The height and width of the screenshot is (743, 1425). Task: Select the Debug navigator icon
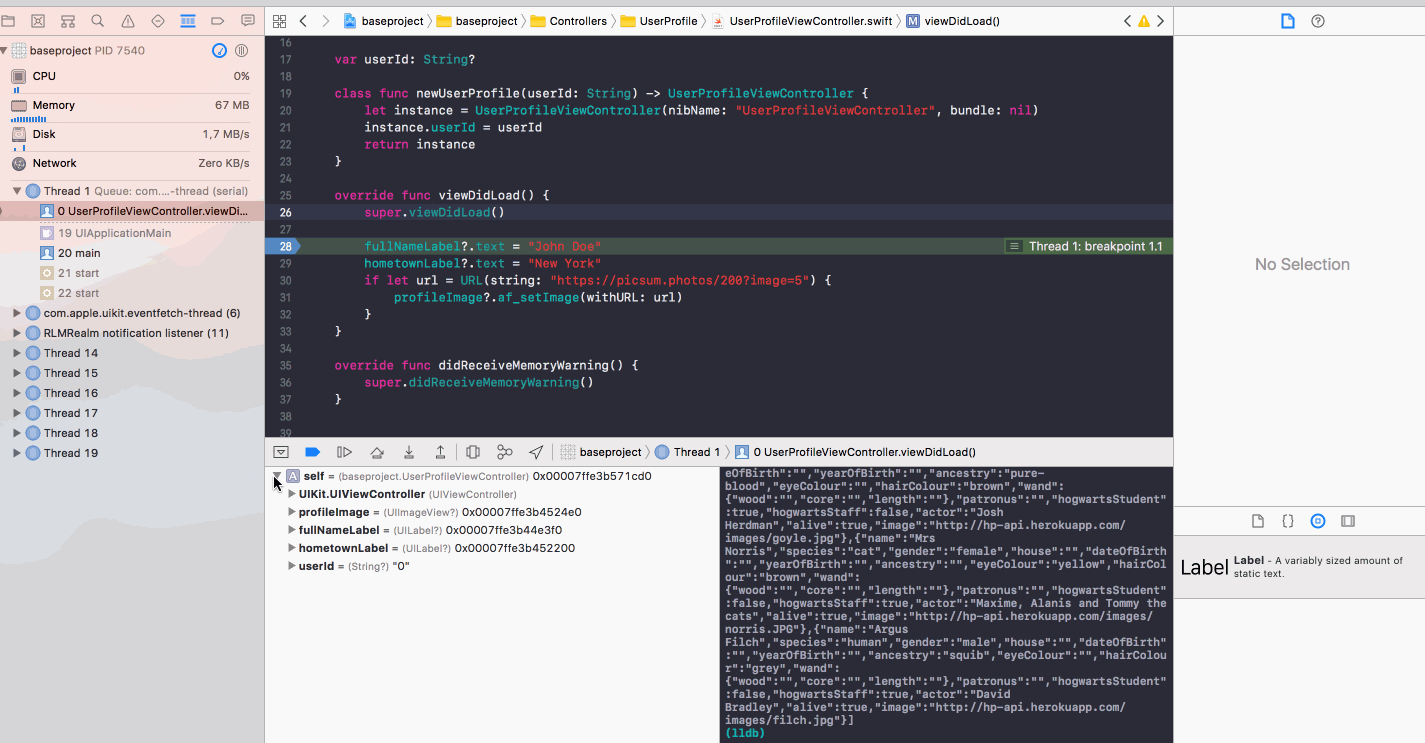(188, 20)
